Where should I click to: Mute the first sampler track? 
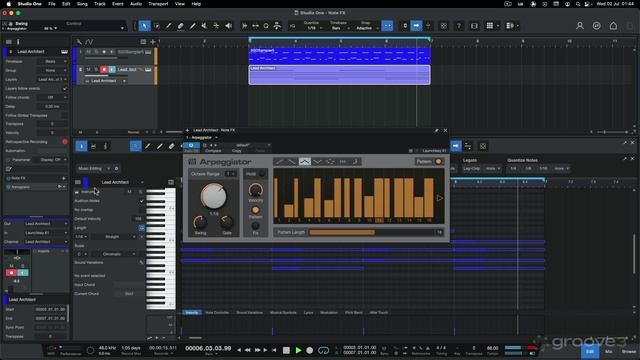[x=88, y=52]
